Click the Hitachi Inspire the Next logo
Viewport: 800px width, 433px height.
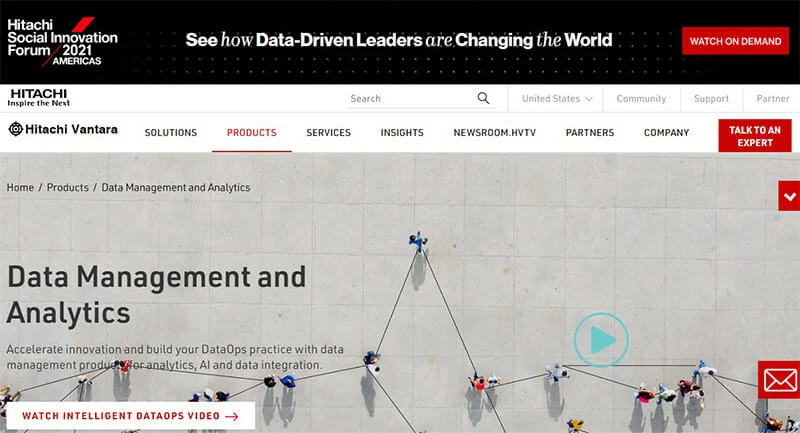click(x=38, y=97)
